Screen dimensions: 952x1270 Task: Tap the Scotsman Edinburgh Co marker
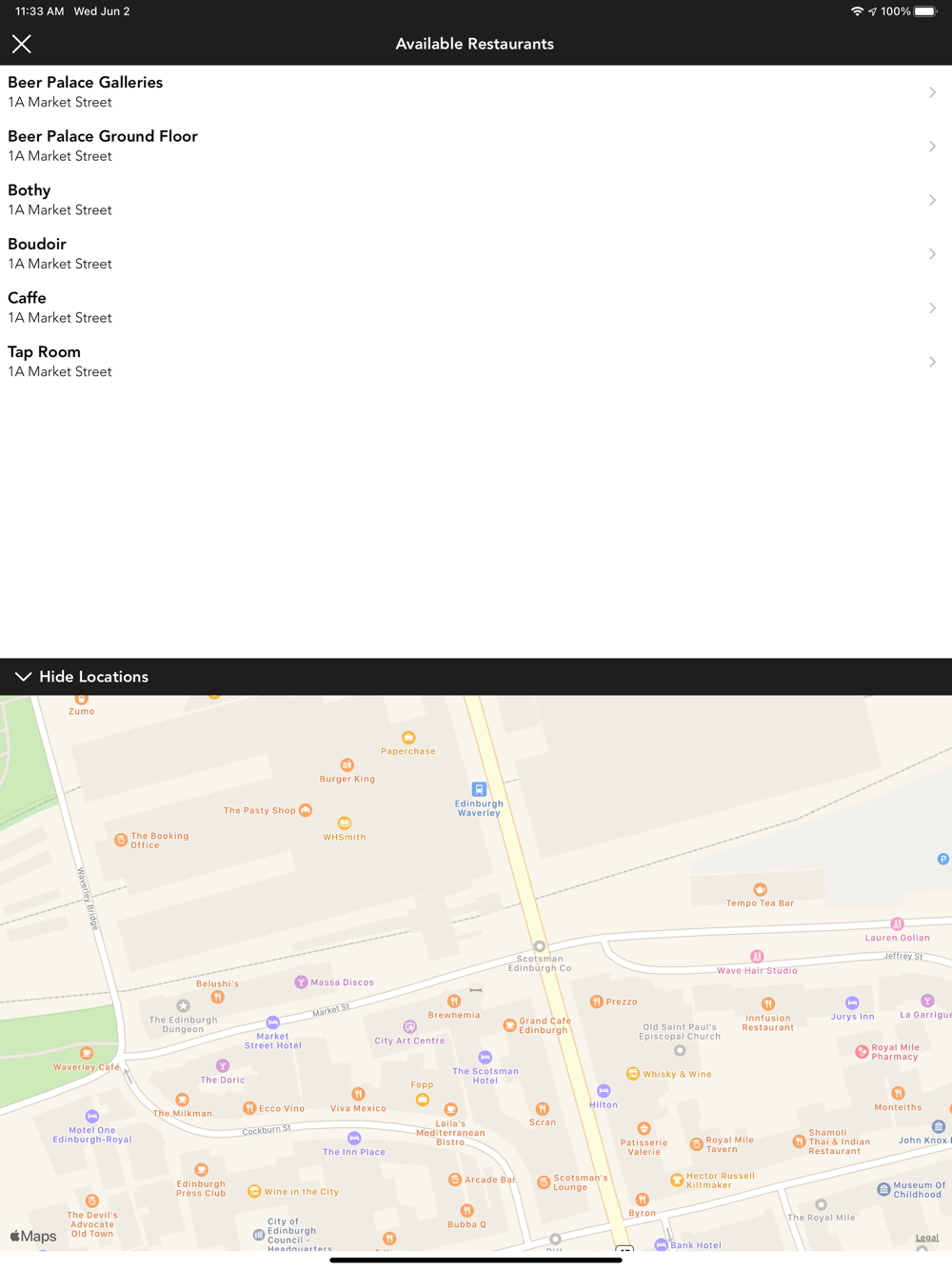click(540, 946)
